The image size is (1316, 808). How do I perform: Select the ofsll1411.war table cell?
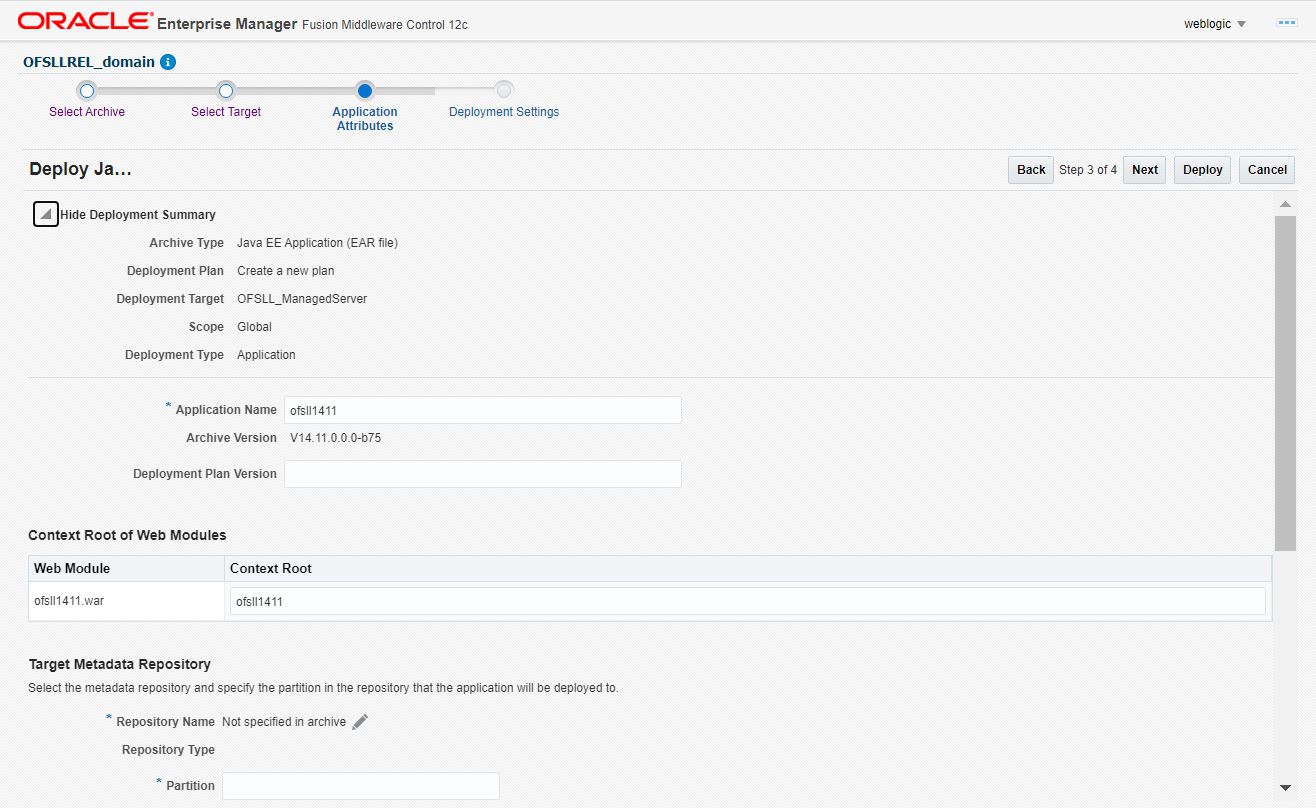coord(126,601)
